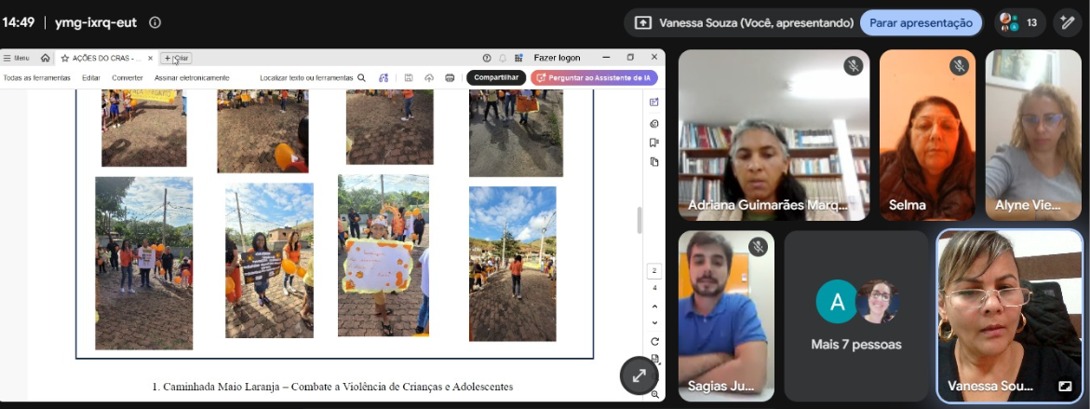Star the AÇÕES DO CRAS tab
The height and width of the screenshot is (409, 1090).
click(65, 58)
